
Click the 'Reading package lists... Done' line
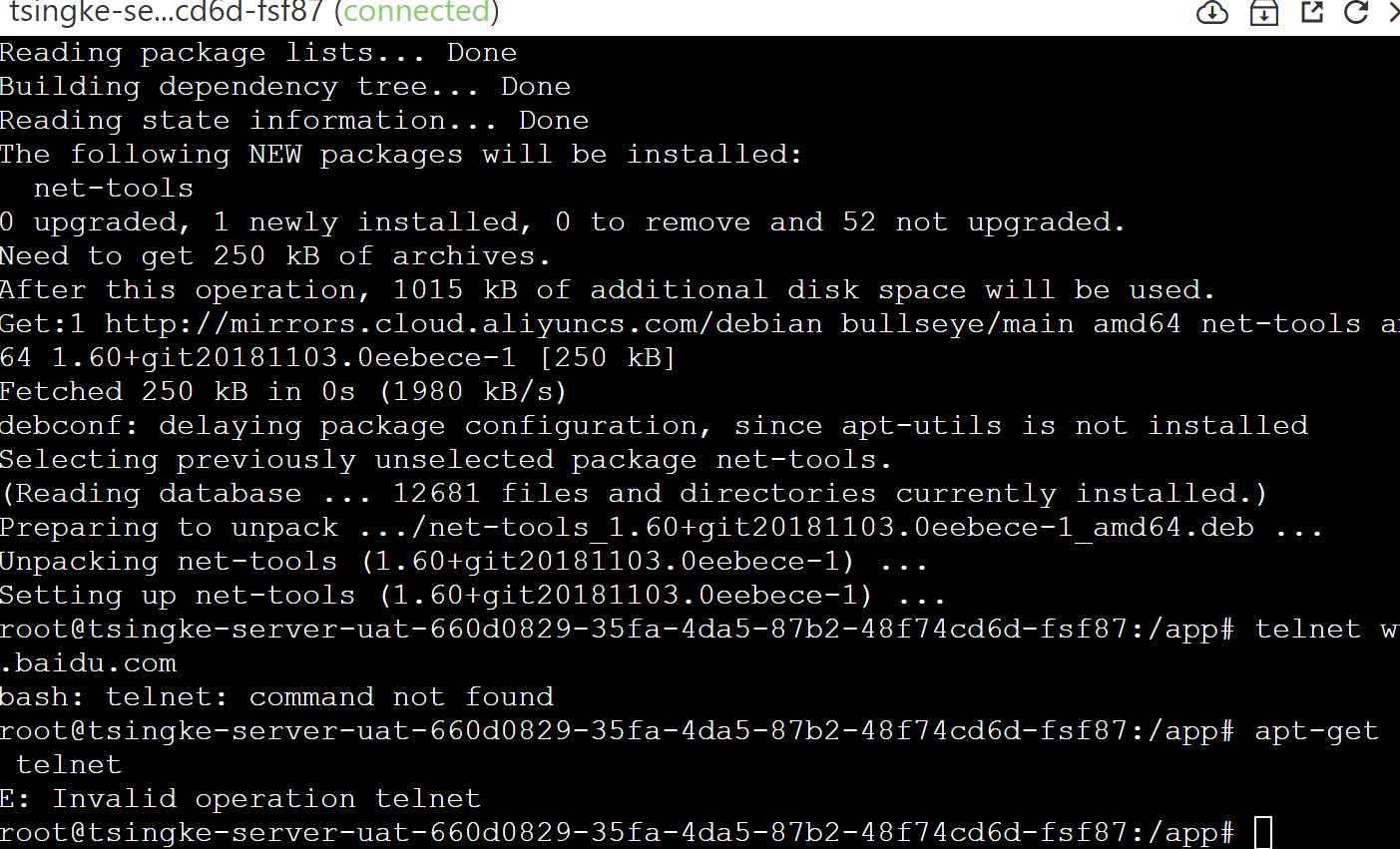tap(258, 53)
